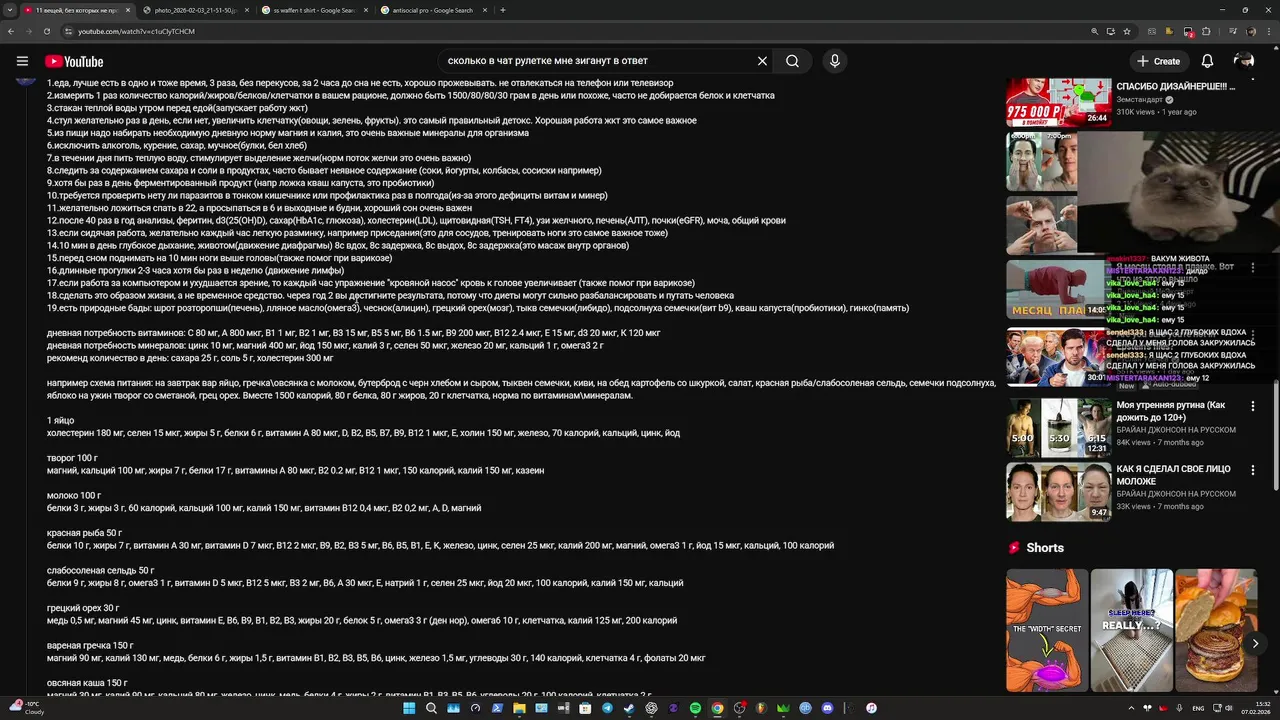
Task: Switch to the antisocial pro Google Search tab
Action: click(x=432, y=10)
